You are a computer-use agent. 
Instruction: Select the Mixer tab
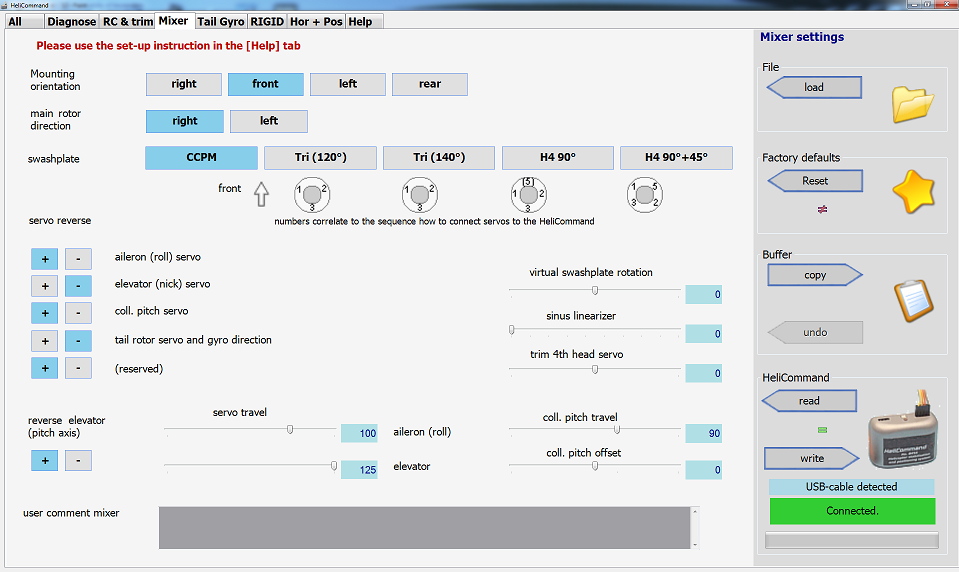click(x=174, y=21)
